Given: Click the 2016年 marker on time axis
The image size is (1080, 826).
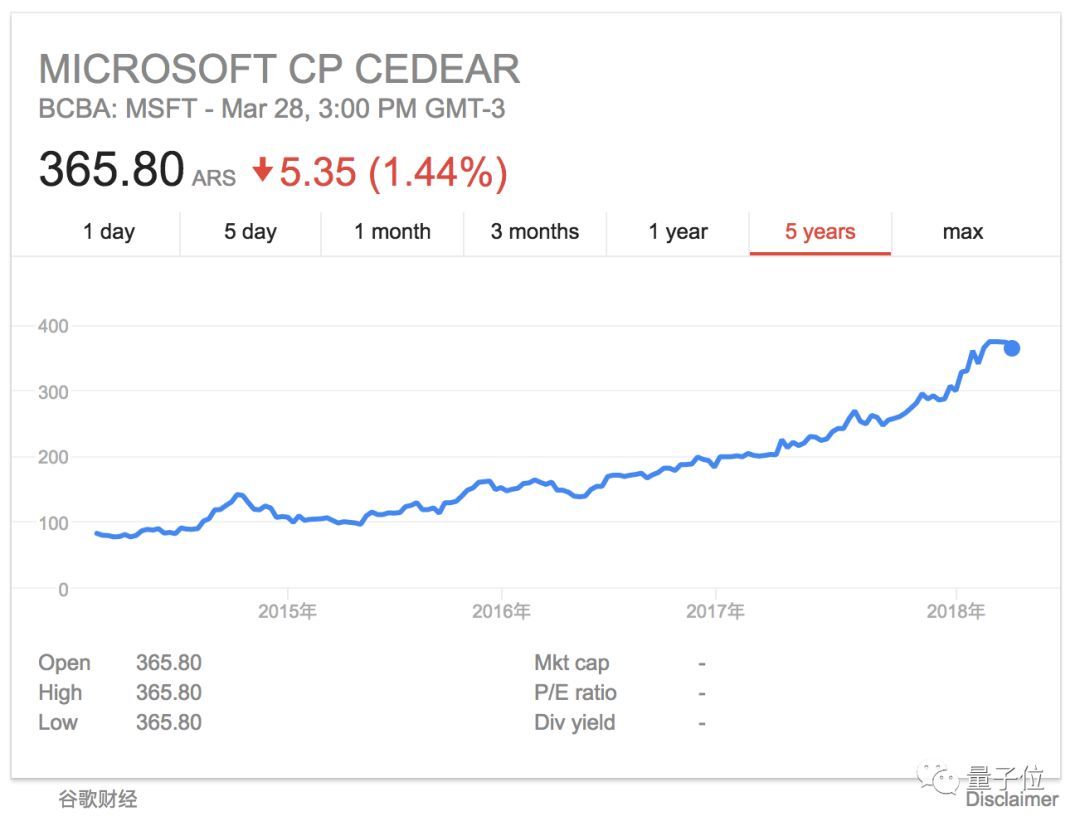Looking at the screenshot, I should click(501, 611).
